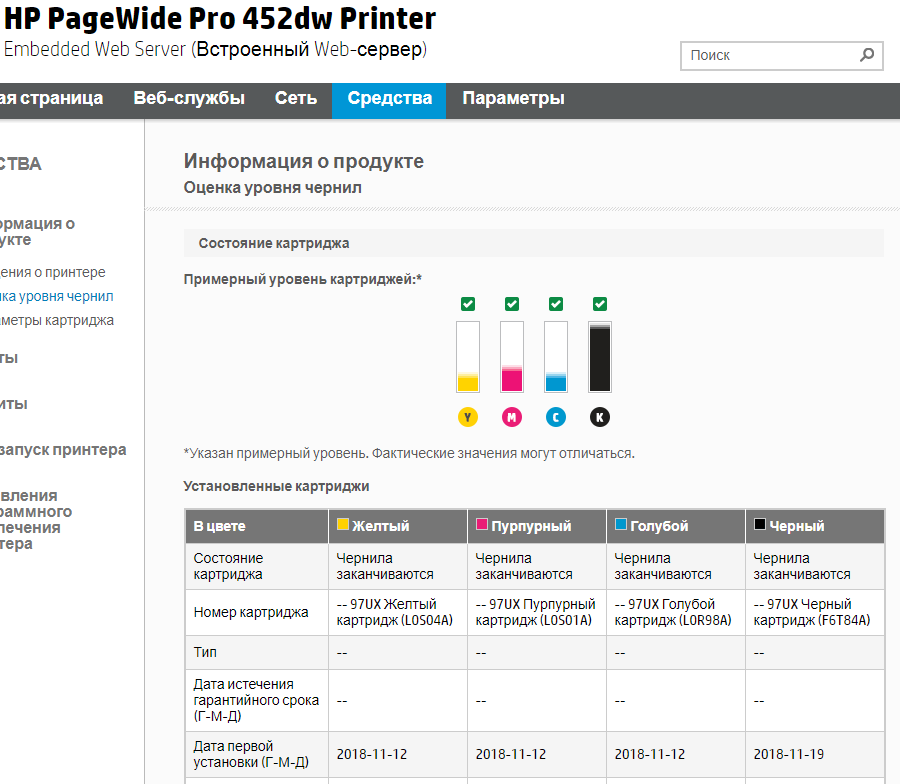Click the Желтый column header text
Image resolution: width=900 pixels, height=784 pixels.
point(381,526)
